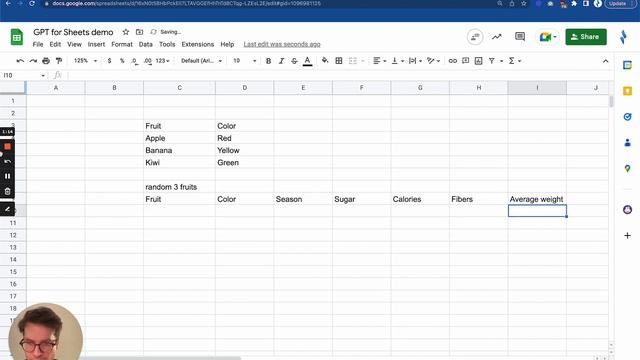Open the Sheets home icon
Screen dimensions: 640x360
[17, 37]
